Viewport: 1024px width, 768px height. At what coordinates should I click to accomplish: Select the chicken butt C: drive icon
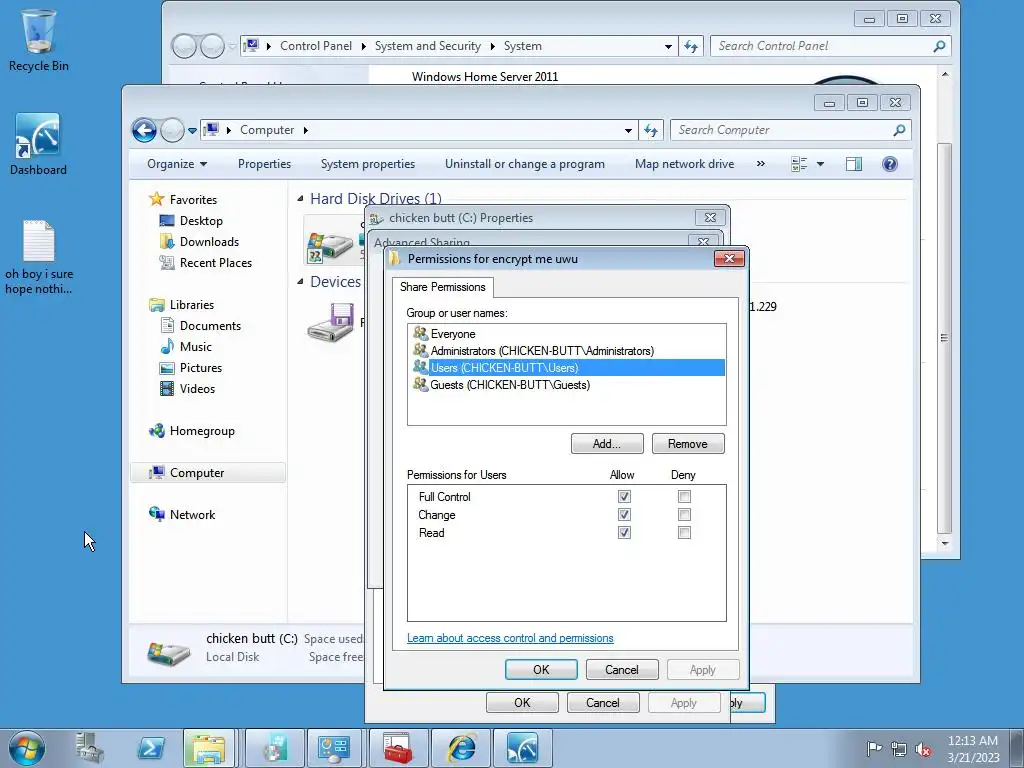pos(330,247)
